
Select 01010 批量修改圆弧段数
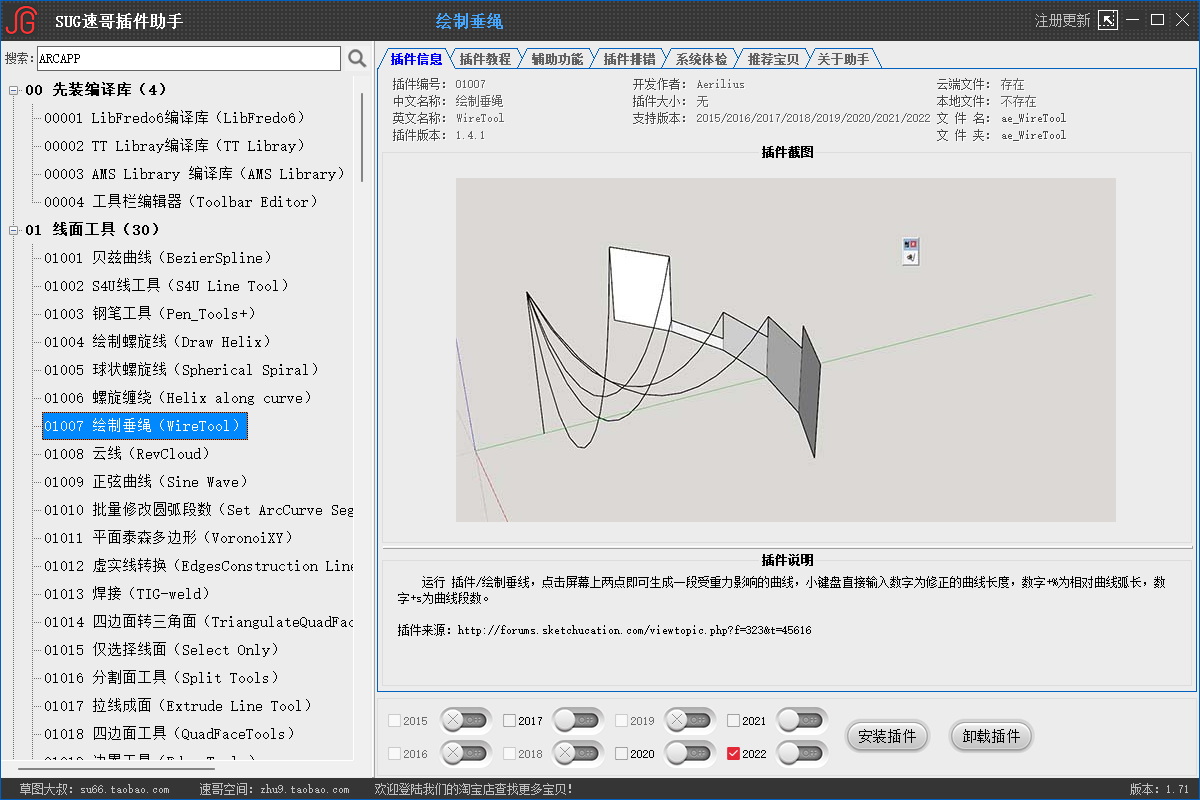198,510
